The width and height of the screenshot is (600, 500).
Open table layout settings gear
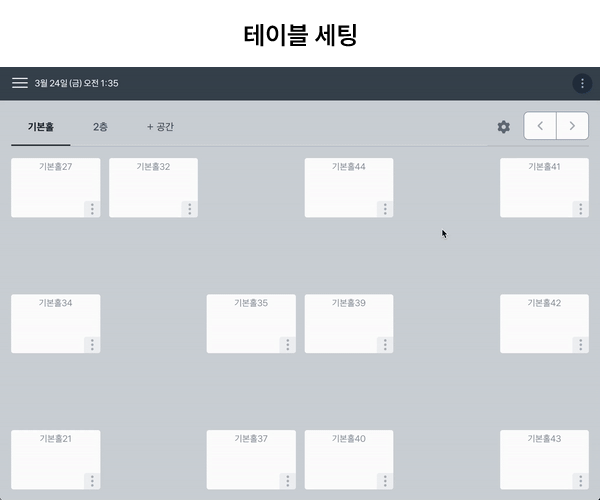coord(504,127)
